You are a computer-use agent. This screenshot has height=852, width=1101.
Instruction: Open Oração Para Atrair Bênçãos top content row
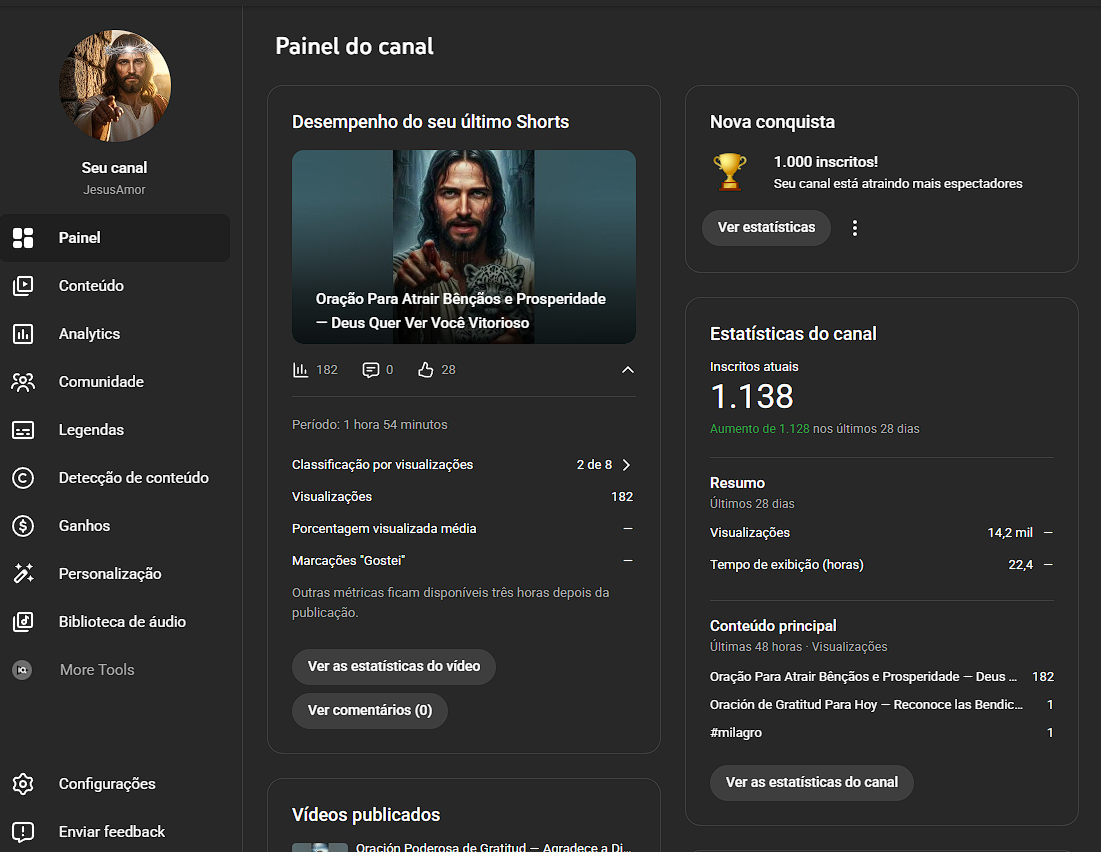coord(881,677)
